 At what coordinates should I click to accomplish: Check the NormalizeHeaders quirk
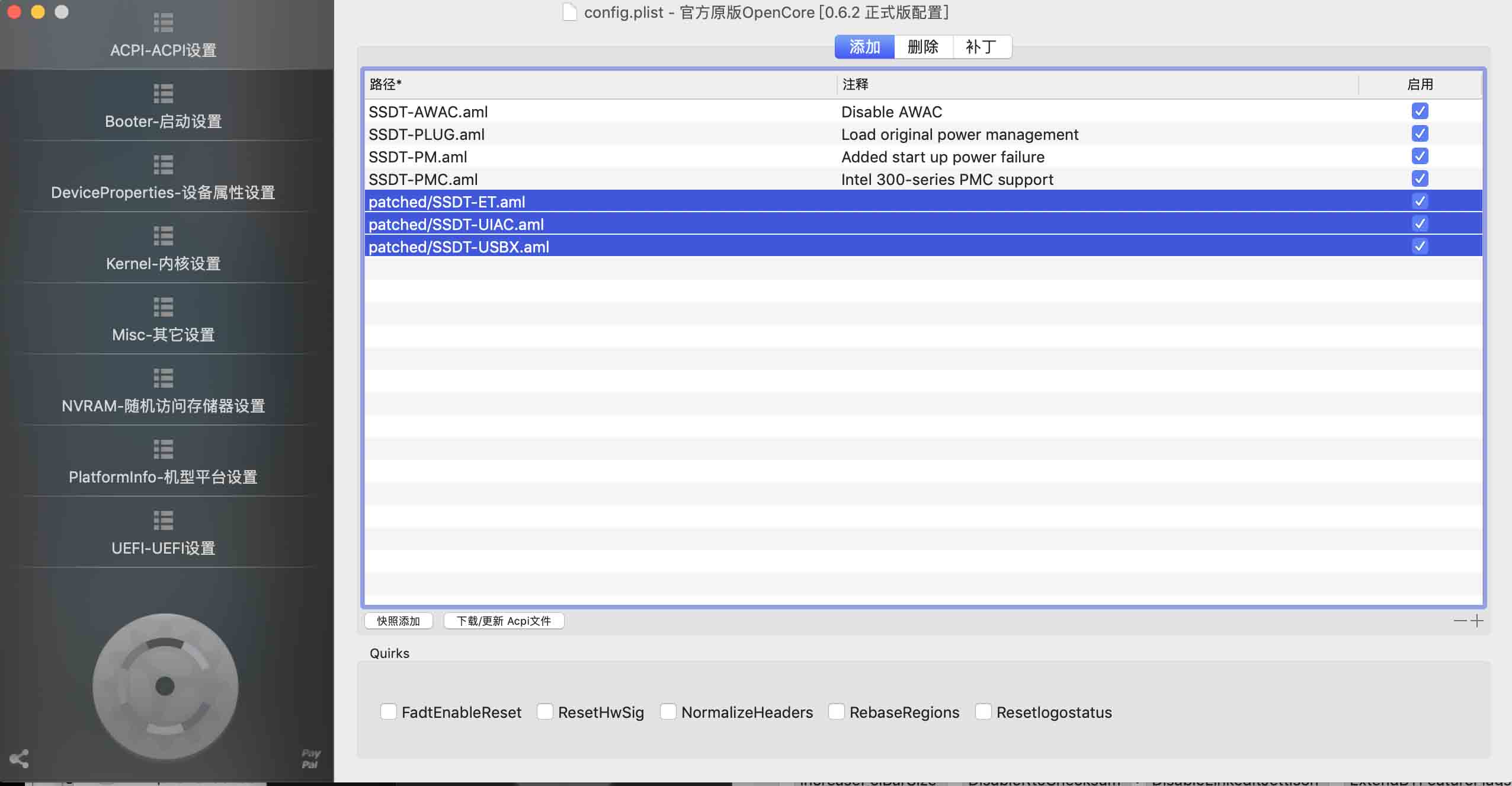tap(668, 711)
